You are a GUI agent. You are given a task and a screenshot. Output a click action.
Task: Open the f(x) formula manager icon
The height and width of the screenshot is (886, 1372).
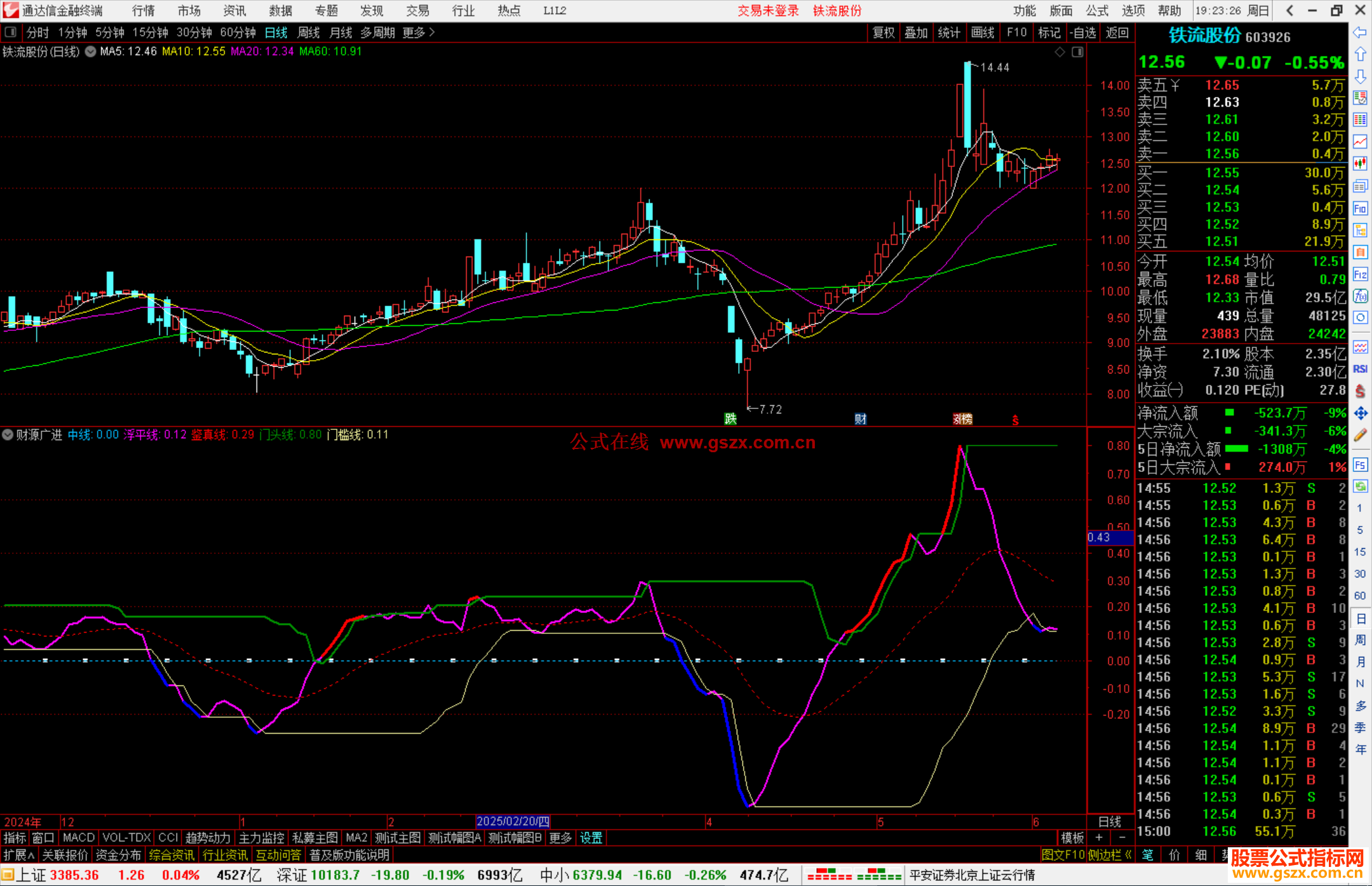pos(1360,296)
